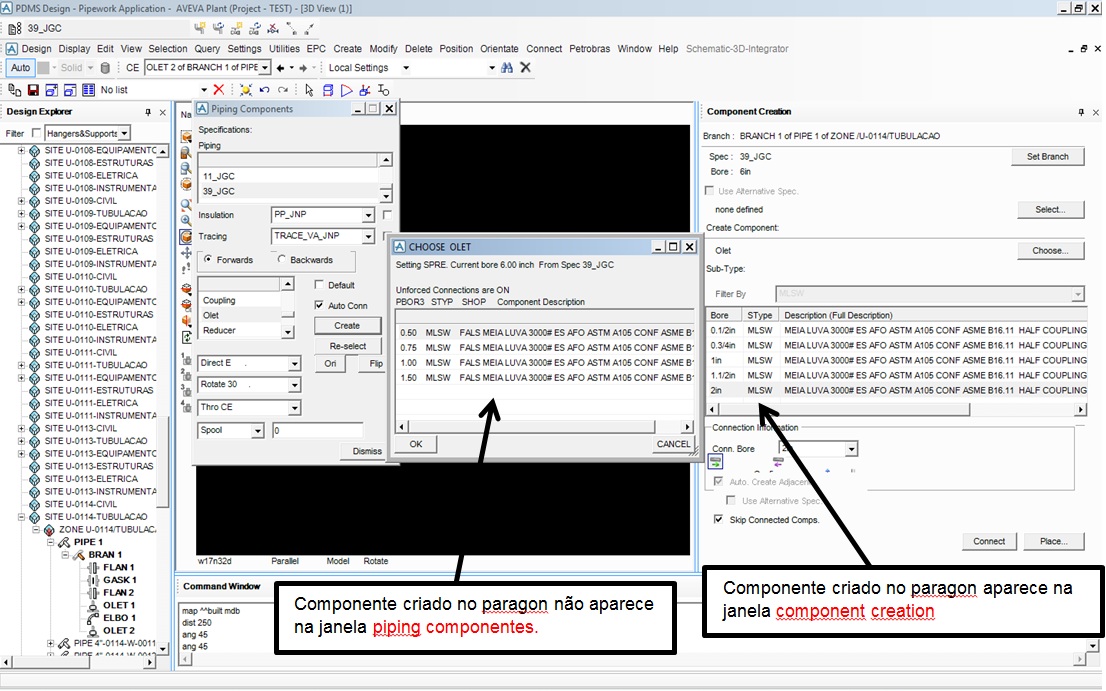
Task: Click the green arrow connection icon under Conn. Bore
Action: click(x=715, y=463)
